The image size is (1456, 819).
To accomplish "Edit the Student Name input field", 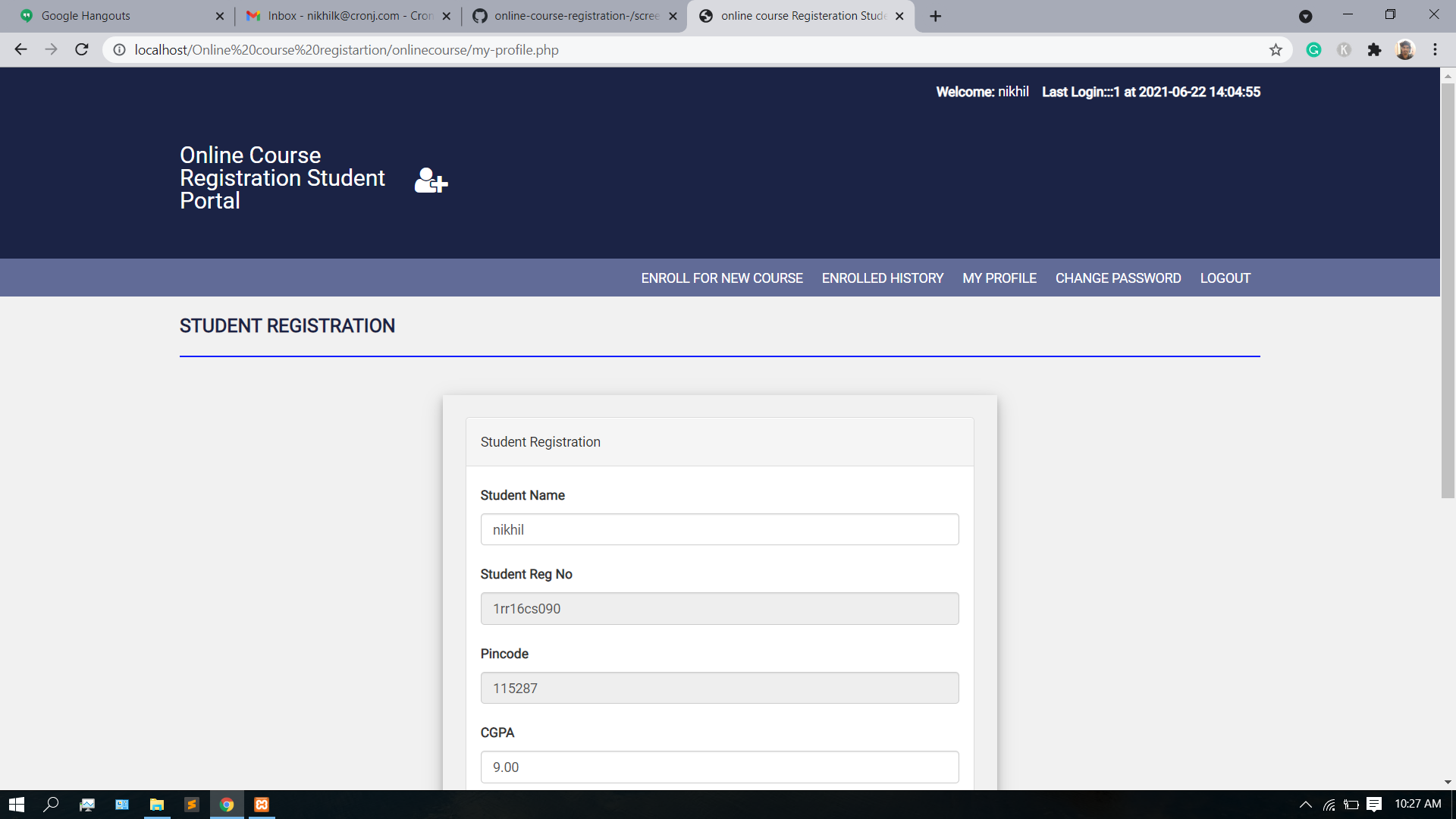I will (719, 529).
